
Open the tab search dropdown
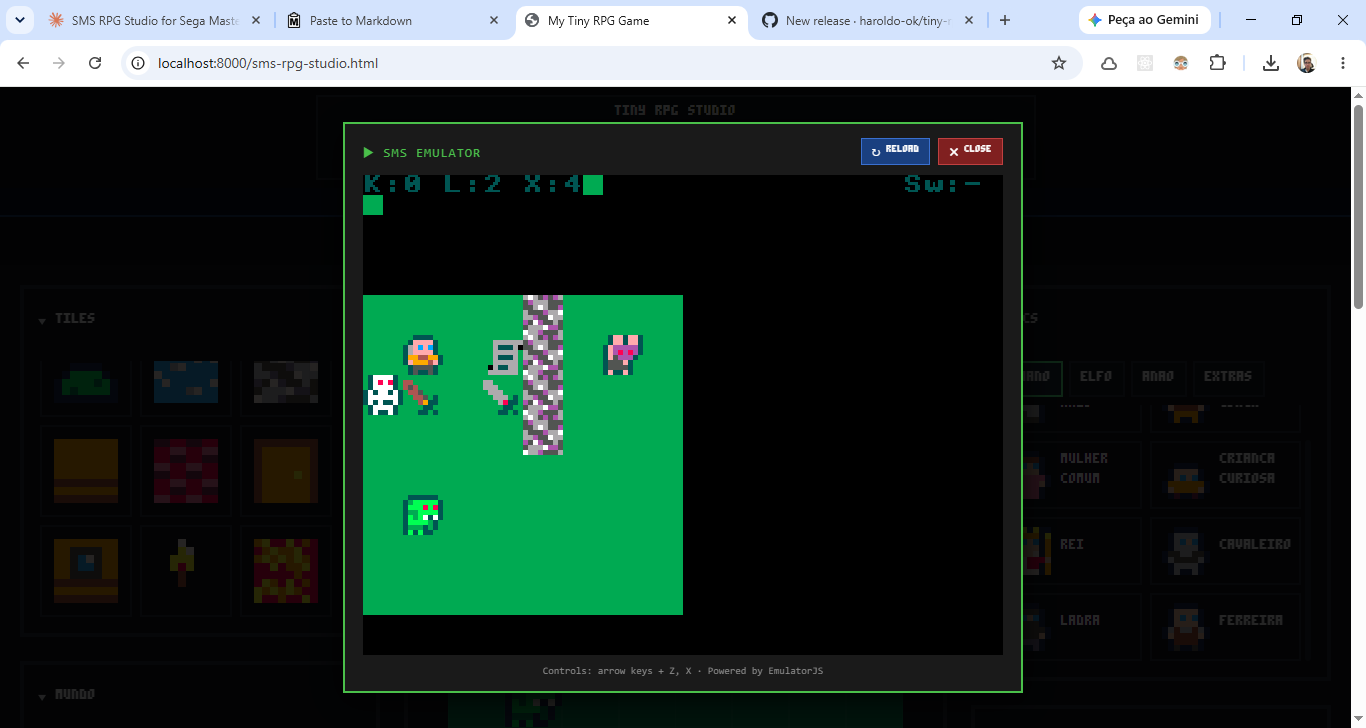tap(18, 20)
